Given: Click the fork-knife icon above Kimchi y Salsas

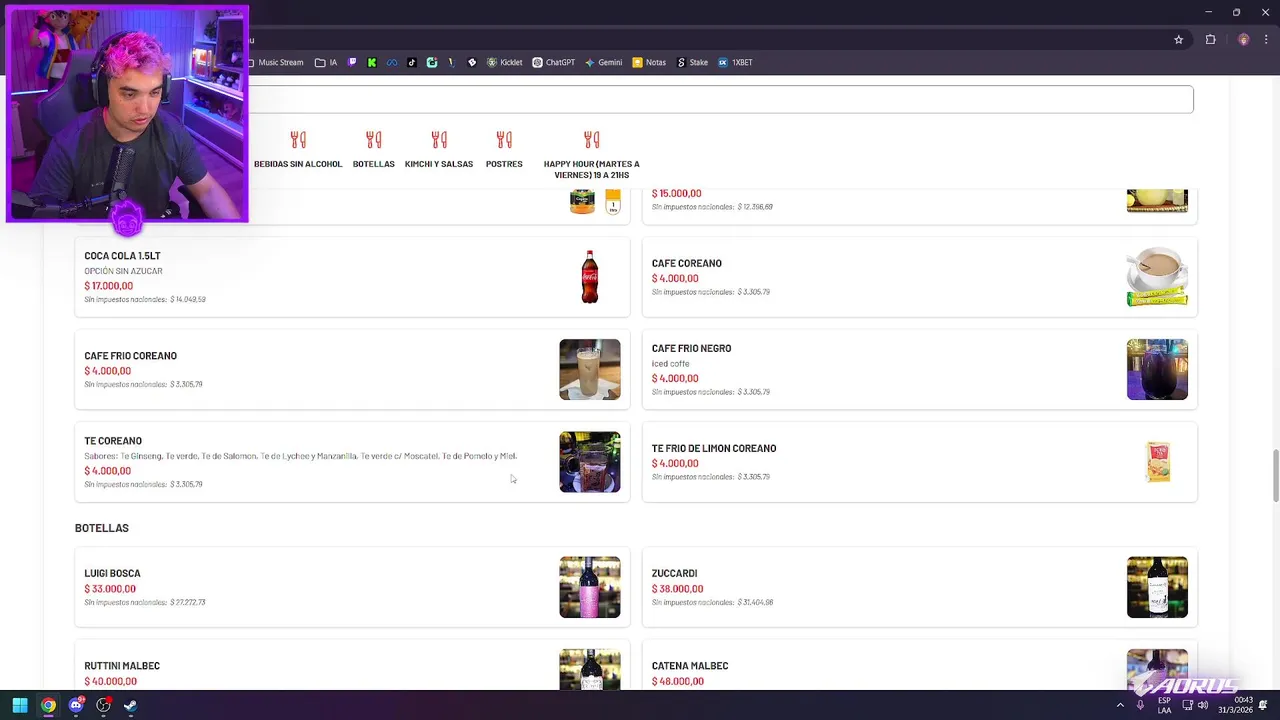Looking at the screenshot, I should click(439, 139).
